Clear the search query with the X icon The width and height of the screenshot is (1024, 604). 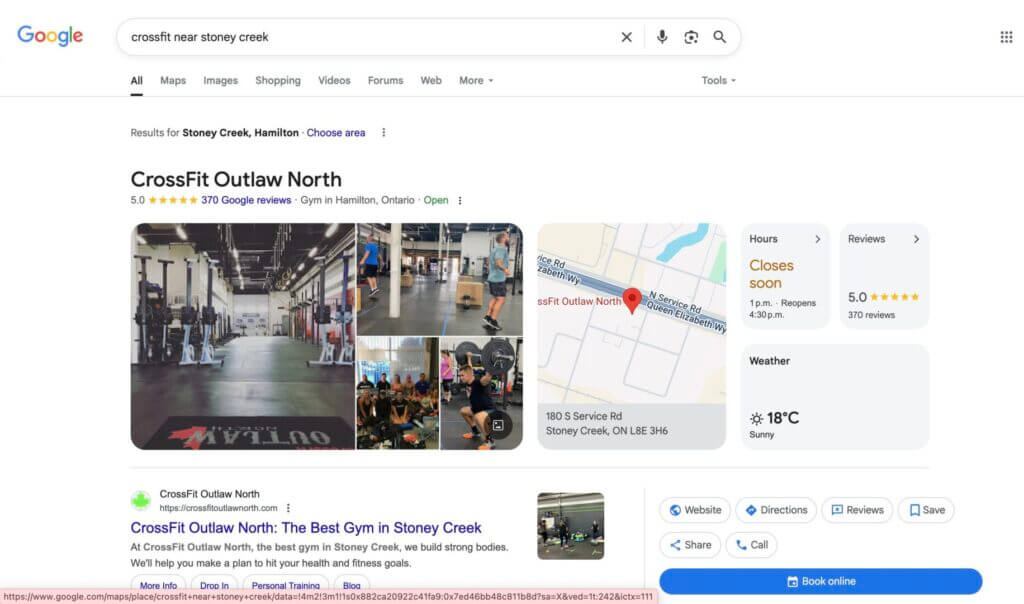[x=627, y=36]
